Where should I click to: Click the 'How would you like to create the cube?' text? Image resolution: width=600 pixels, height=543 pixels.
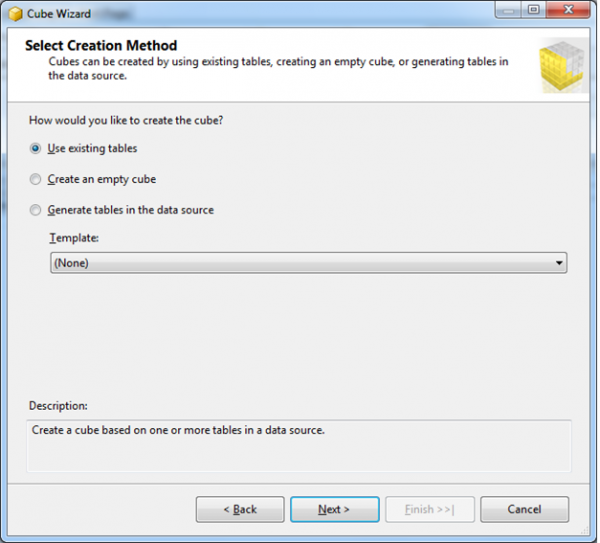coord(126,121)
